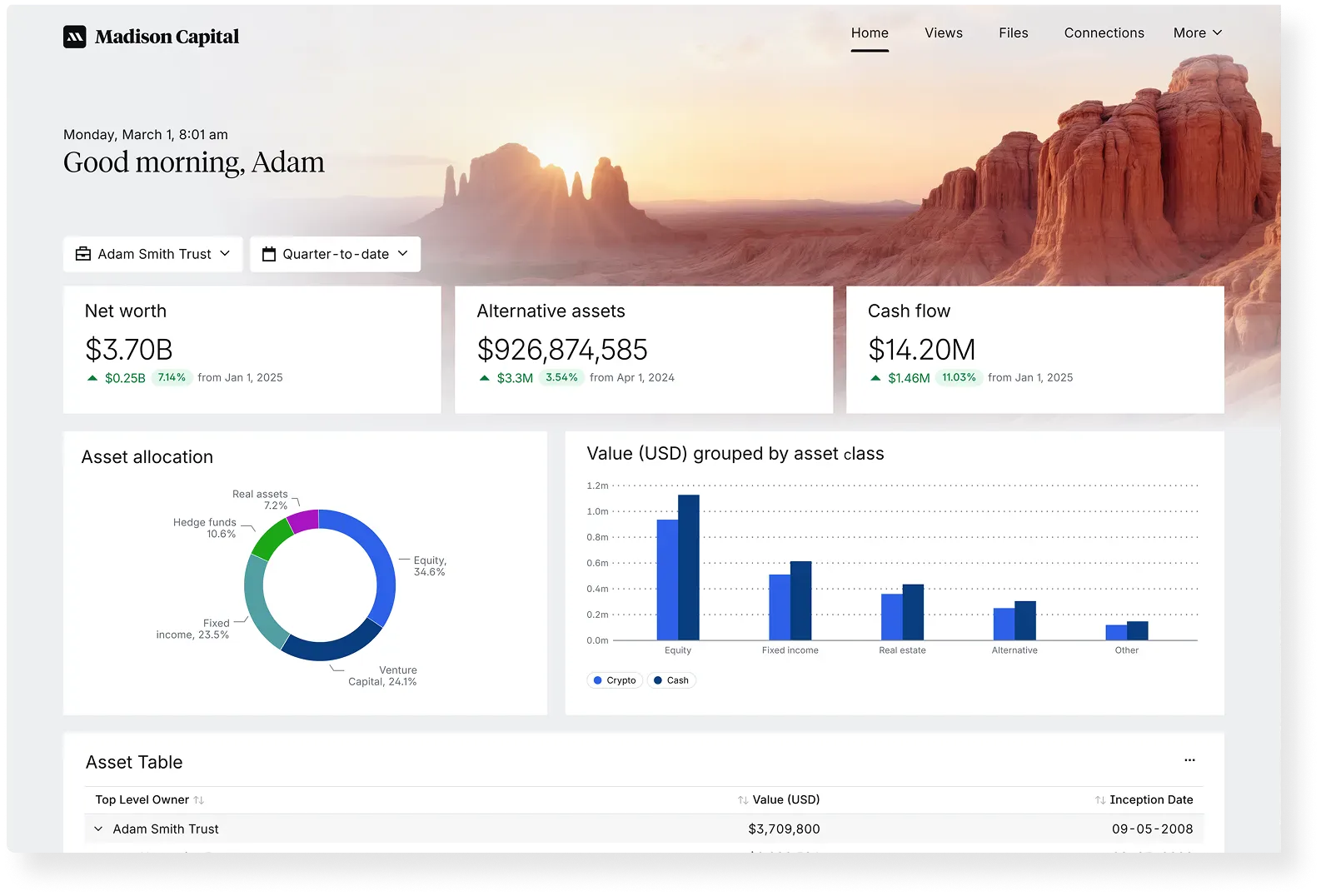Click the tallest Equity bar in chart

pyautogui.click(x=689, y=567)
